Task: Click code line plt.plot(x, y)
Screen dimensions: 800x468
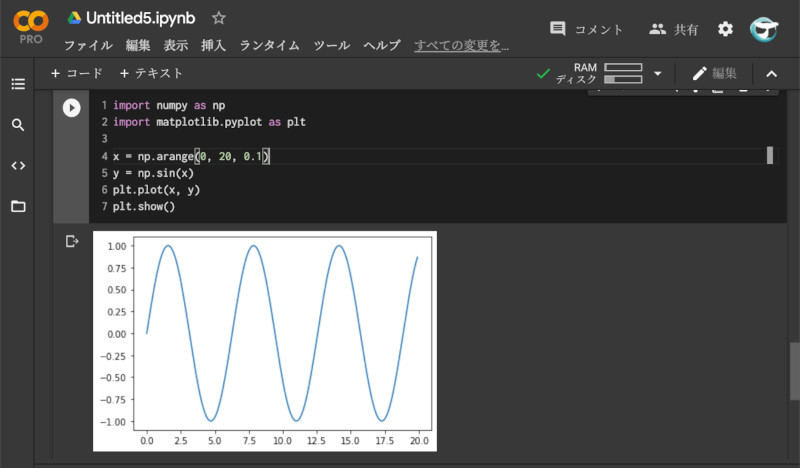Action: pyautogui.click(x=156, y=190)
